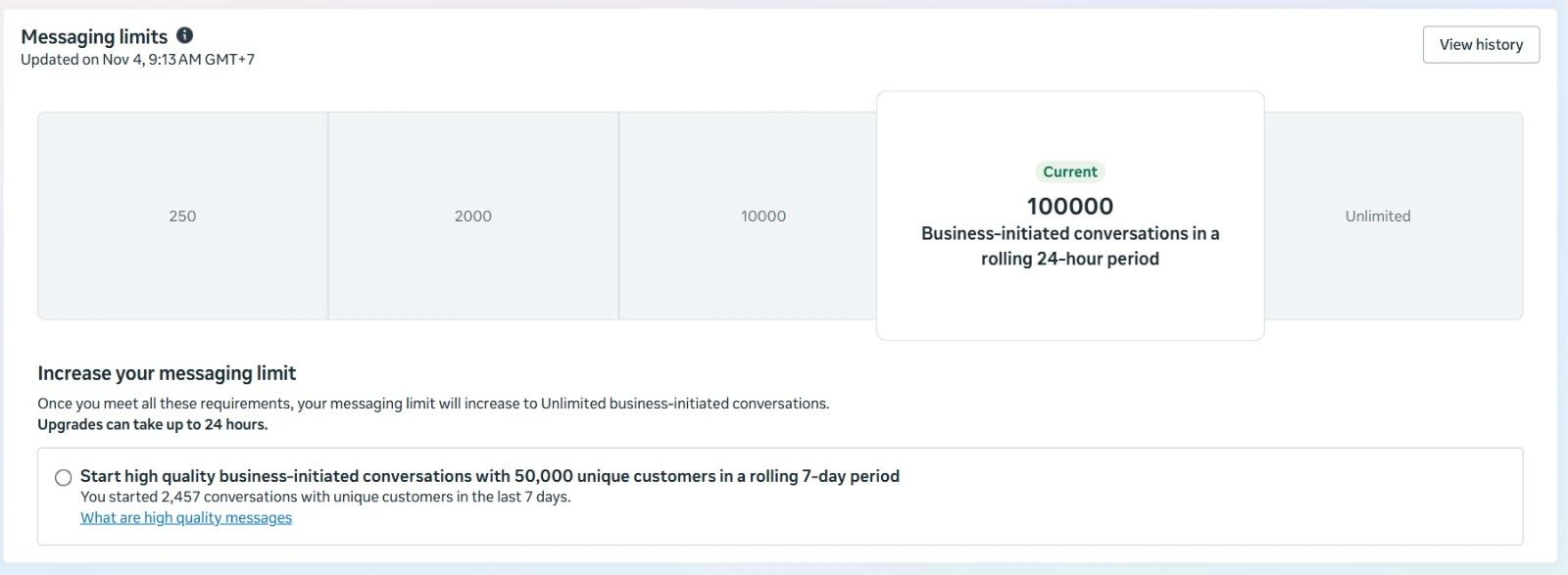The height and width of the screenshot is (575, 1568).
Task: Click the Unlimited tier box
Action: [x=1377, y=216]
